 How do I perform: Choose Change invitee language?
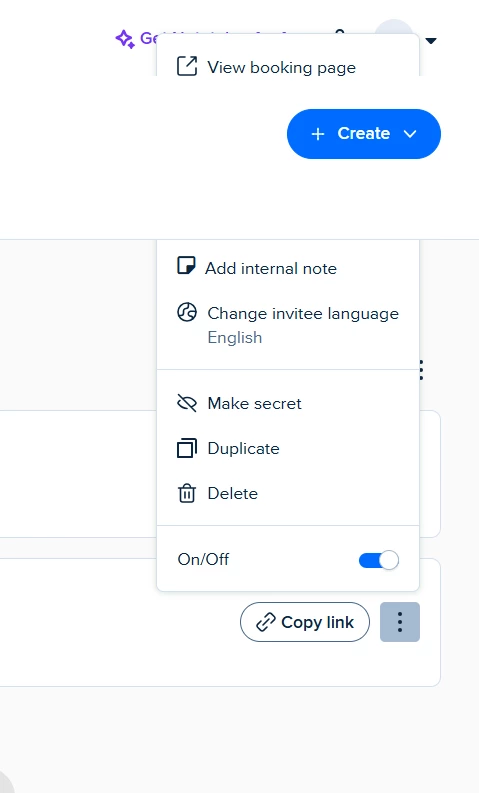288,325
